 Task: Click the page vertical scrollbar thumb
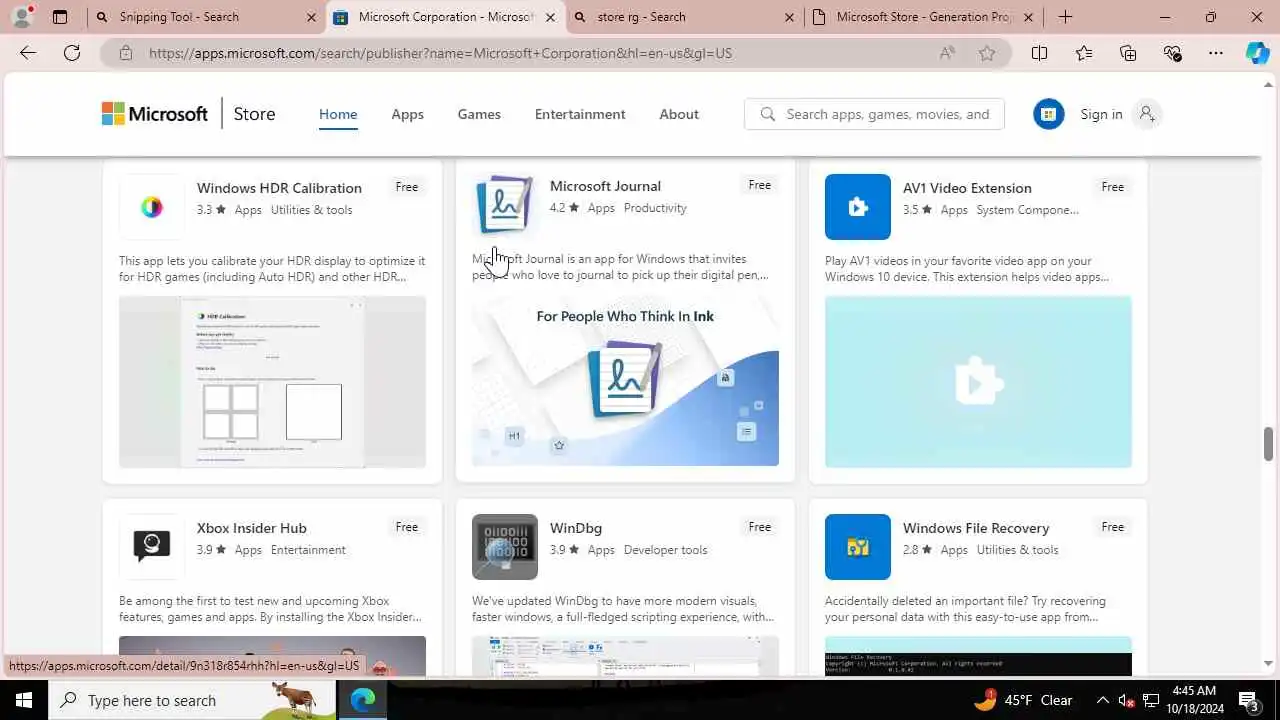coord(1269,443)
